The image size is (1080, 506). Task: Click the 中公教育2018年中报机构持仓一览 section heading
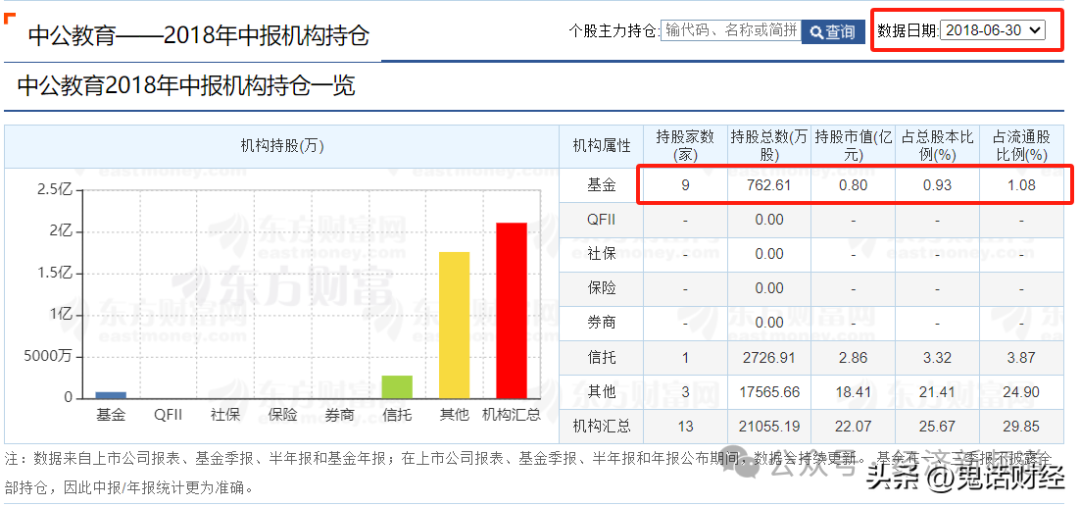pyautogui.click(x=187, y=85)
